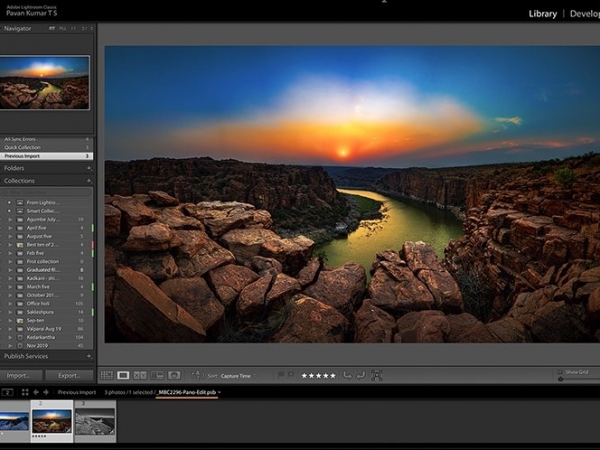600x450 pixels.
Task: Rotate photo clockwise
Action: (x=360, y=375)
